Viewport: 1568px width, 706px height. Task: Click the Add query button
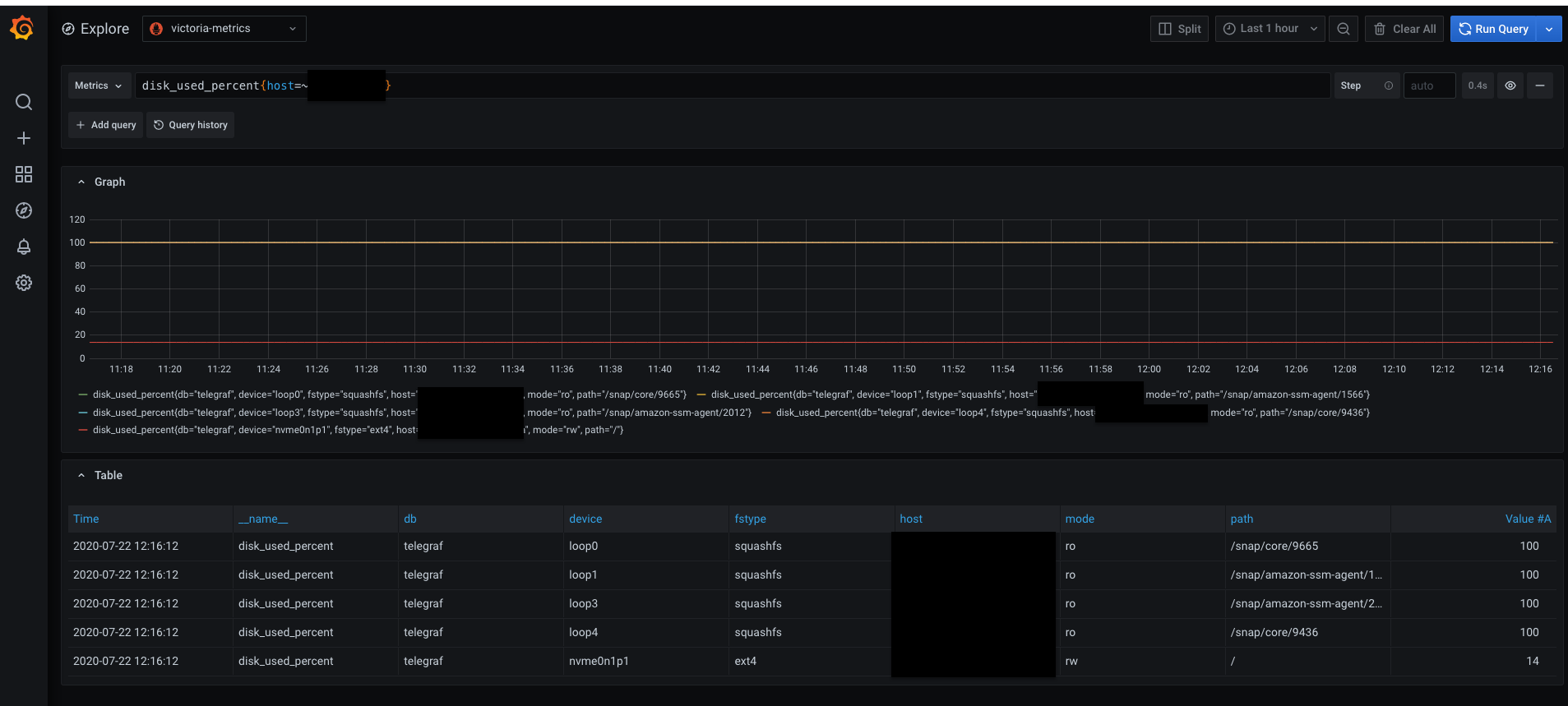point(105,125)
